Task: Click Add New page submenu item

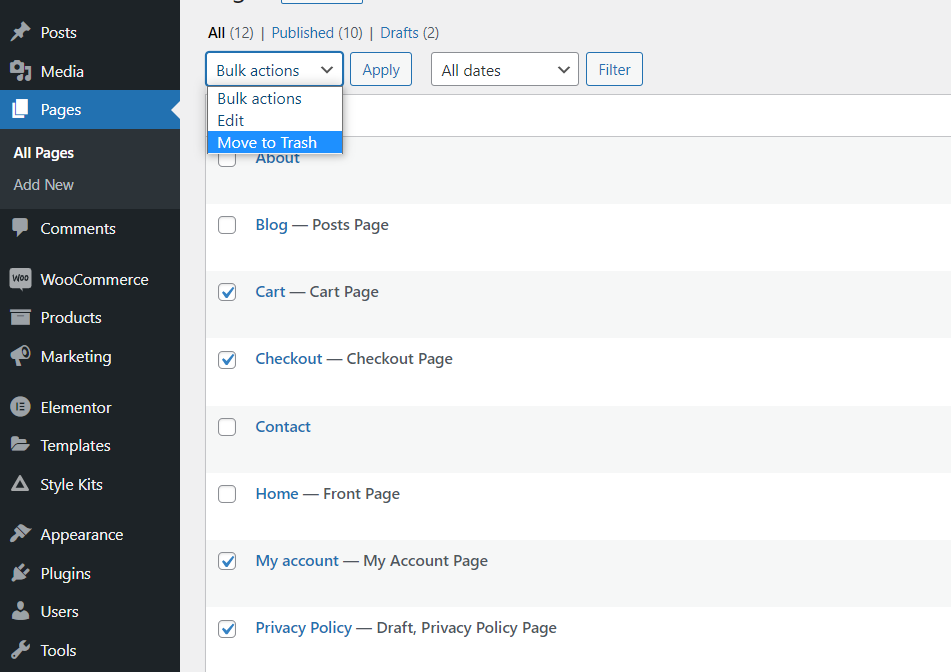Action: point(44,185)
